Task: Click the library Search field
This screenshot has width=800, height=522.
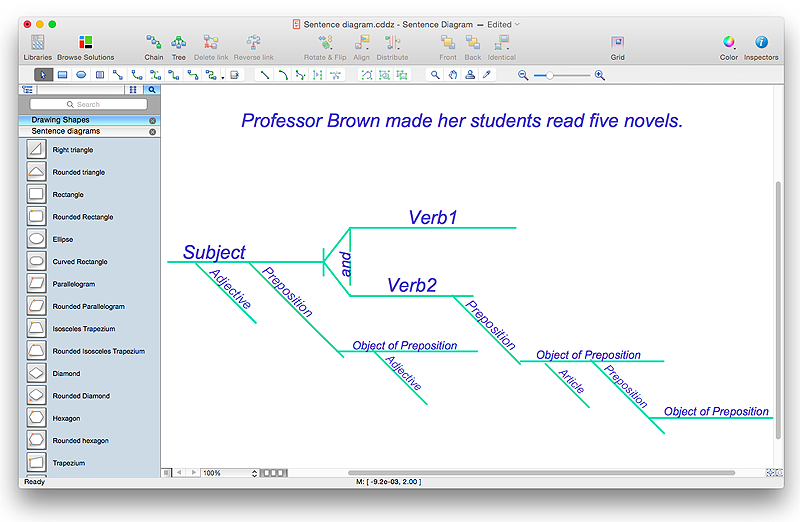Action: [x=88, y=104]
